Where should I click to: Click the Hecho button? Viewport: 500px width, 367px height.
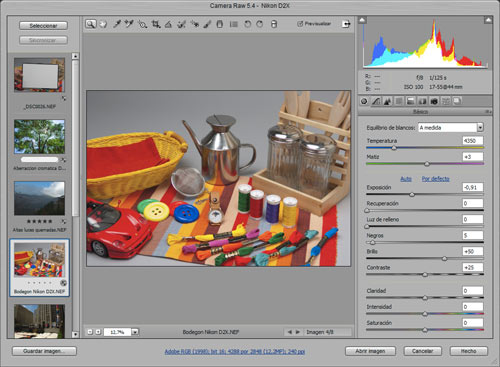point(469,351)
